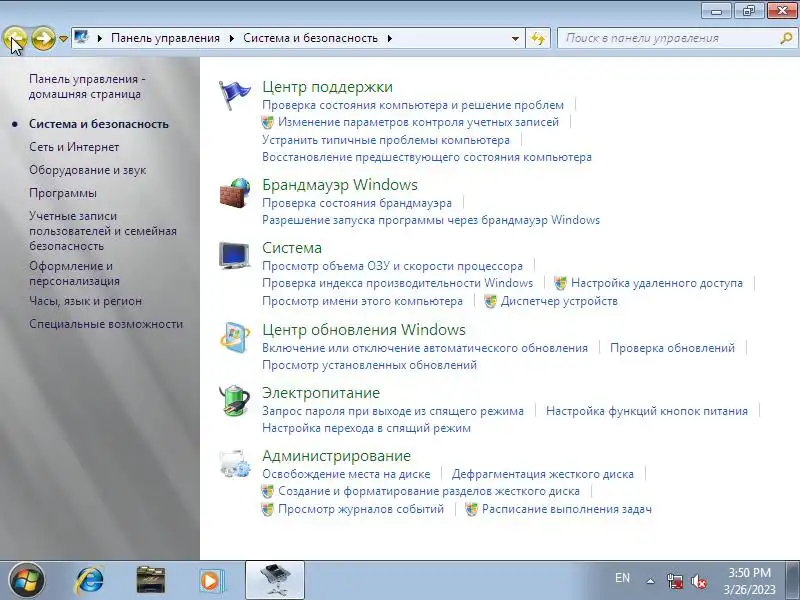
Task: Click Проверка обновлений
Action: click(672, 348)
